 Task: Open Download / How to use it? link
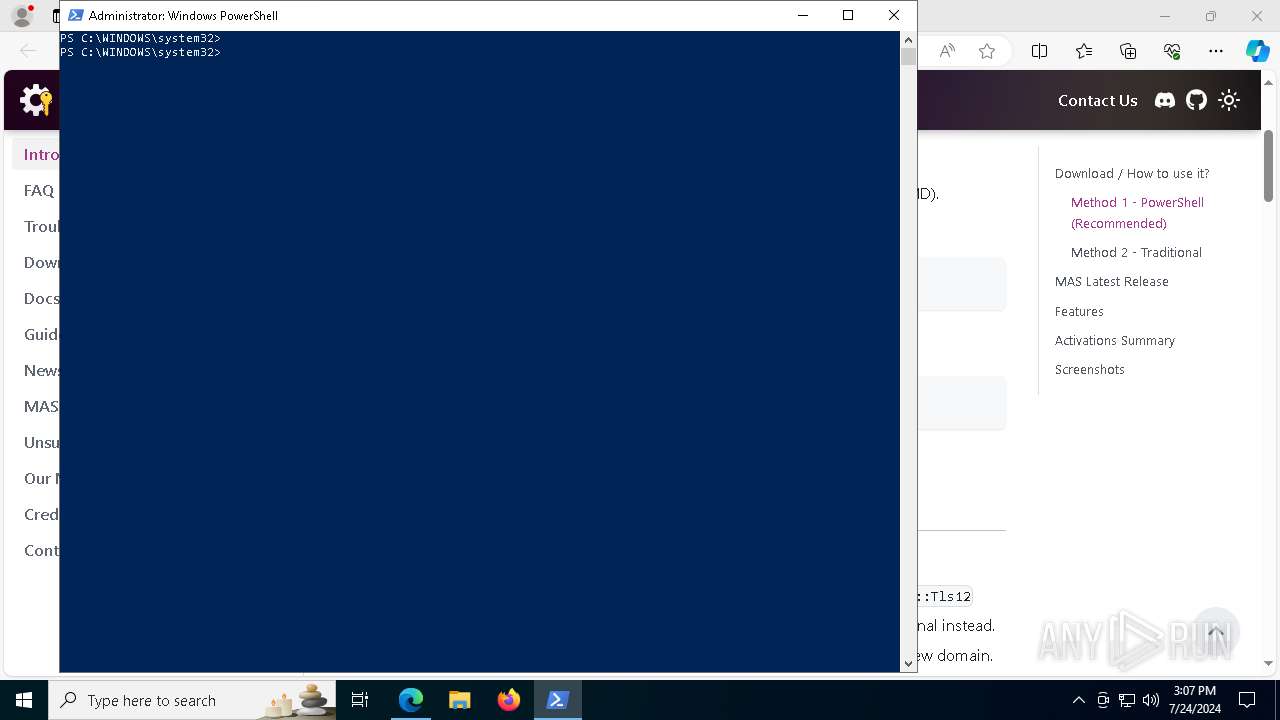click(x=1132, y=173)
